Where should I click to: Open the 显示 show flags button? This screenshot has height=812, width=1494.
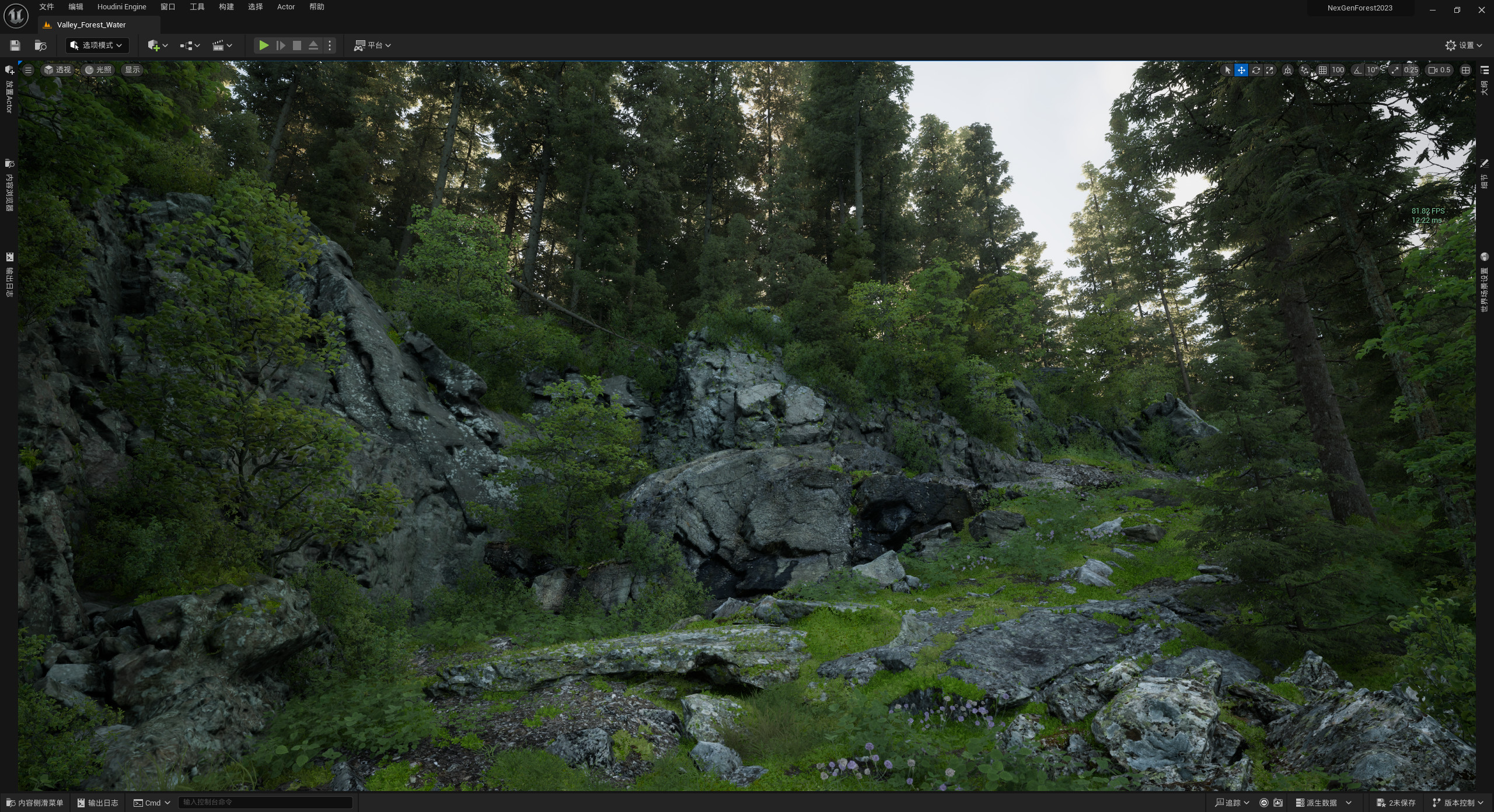[132, 70]
